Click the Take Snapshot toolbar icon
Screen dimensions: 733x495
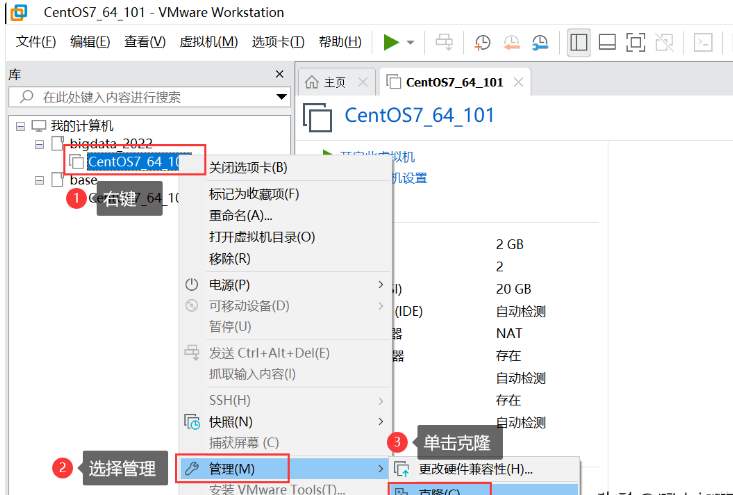pyautogui.click(x=482, y=43)
